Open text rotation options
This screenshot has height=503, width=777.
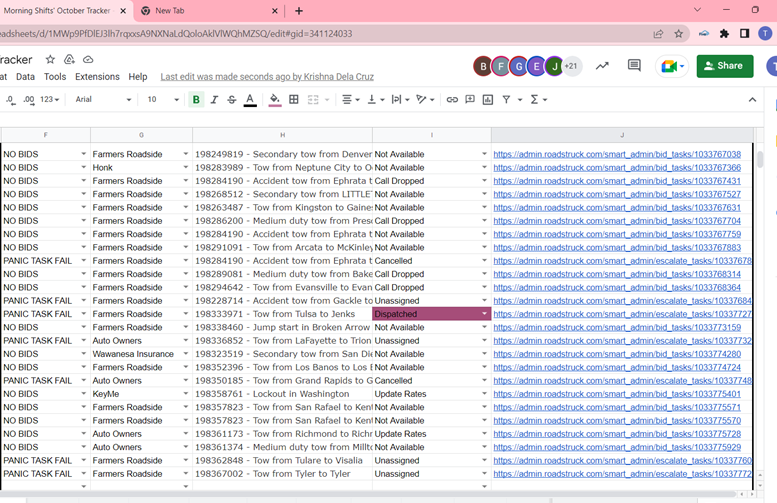point(425,100)
